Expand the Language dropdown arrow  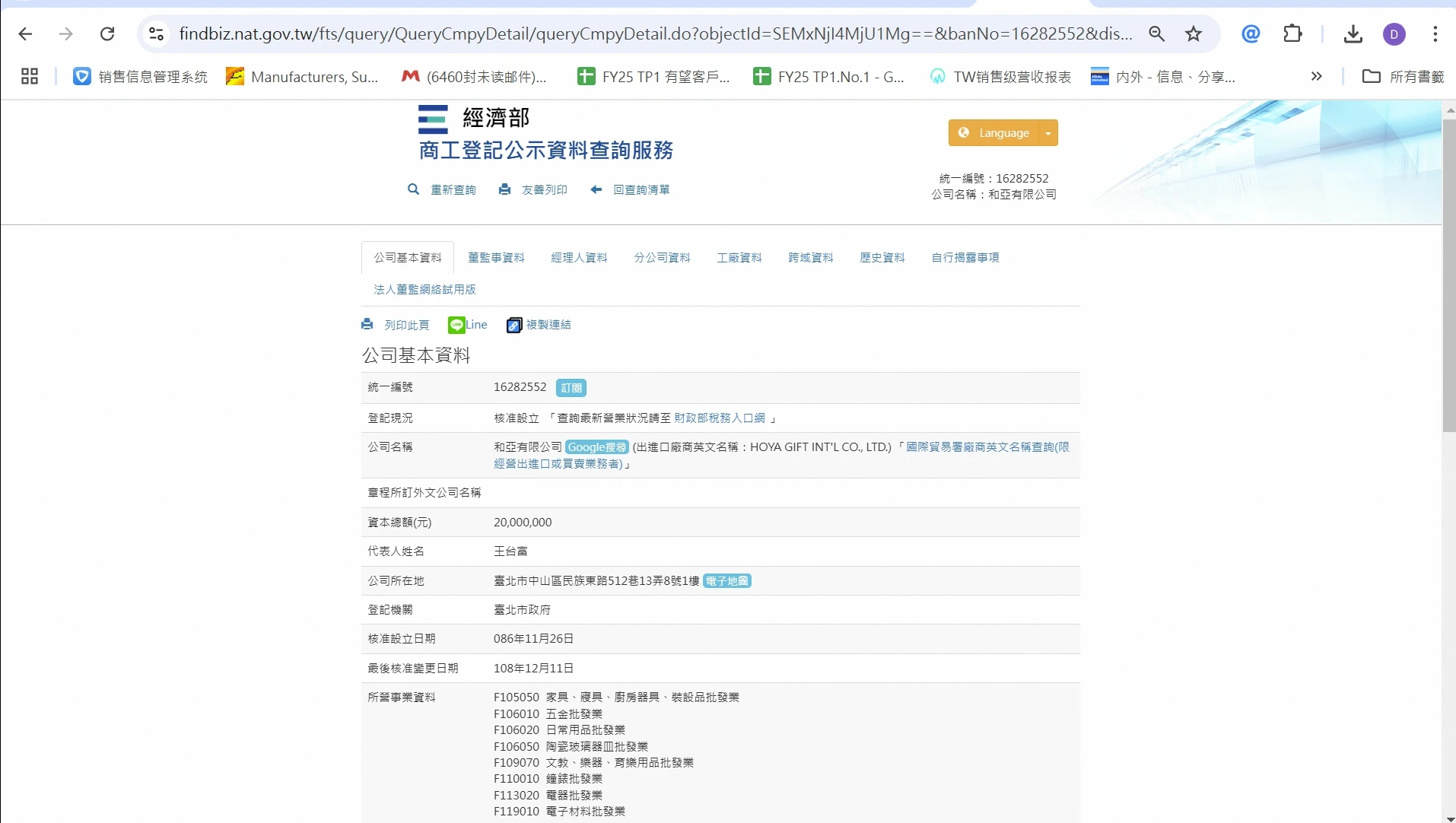coord(1048,133)
